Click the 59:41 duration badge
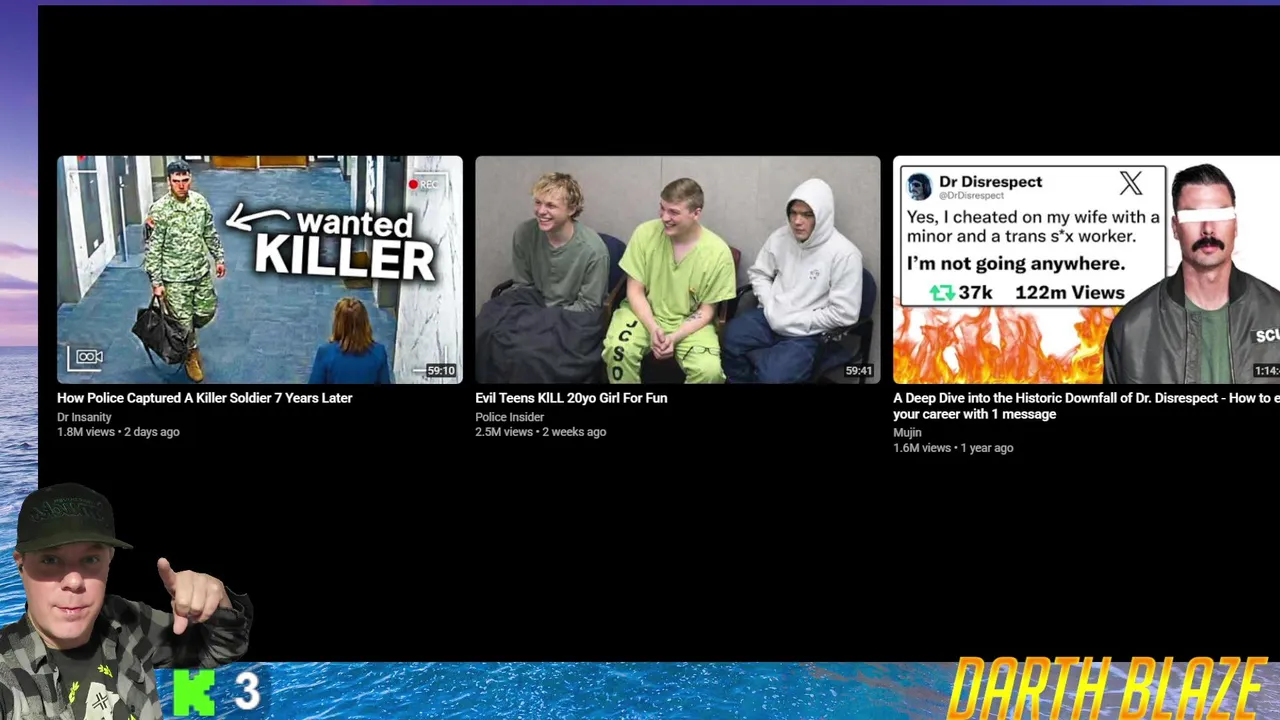 tap(859, 371)
